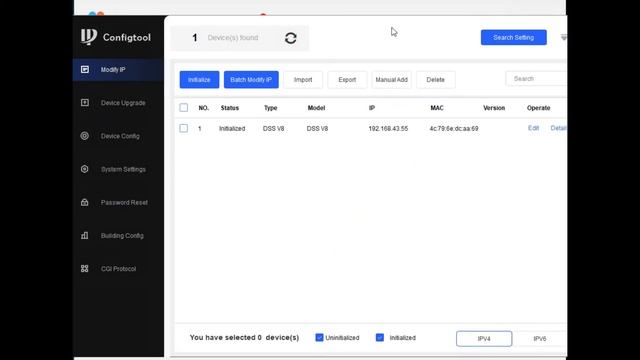Click the MAC address 4c:79:6e:dc:aa:69 cell
Viewport: 640px width, 360px height.
coord(454,129)
